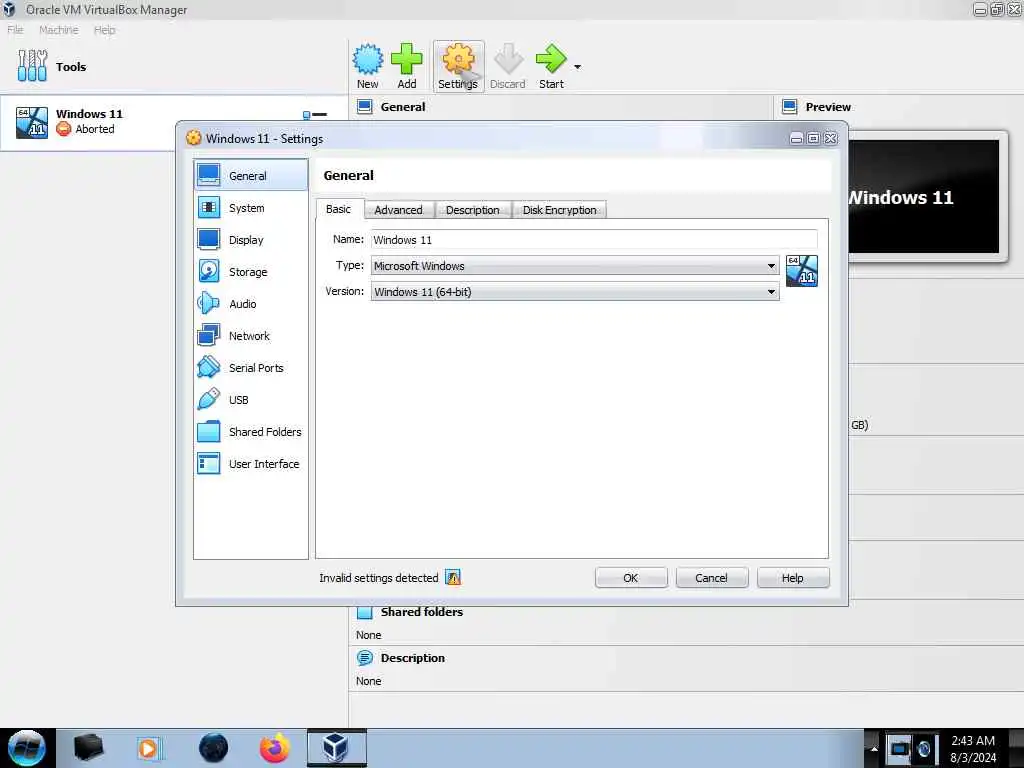The width and height of the screenshot is (1024, 768).
Task: Open the Help menu
Action: point(104,30)
